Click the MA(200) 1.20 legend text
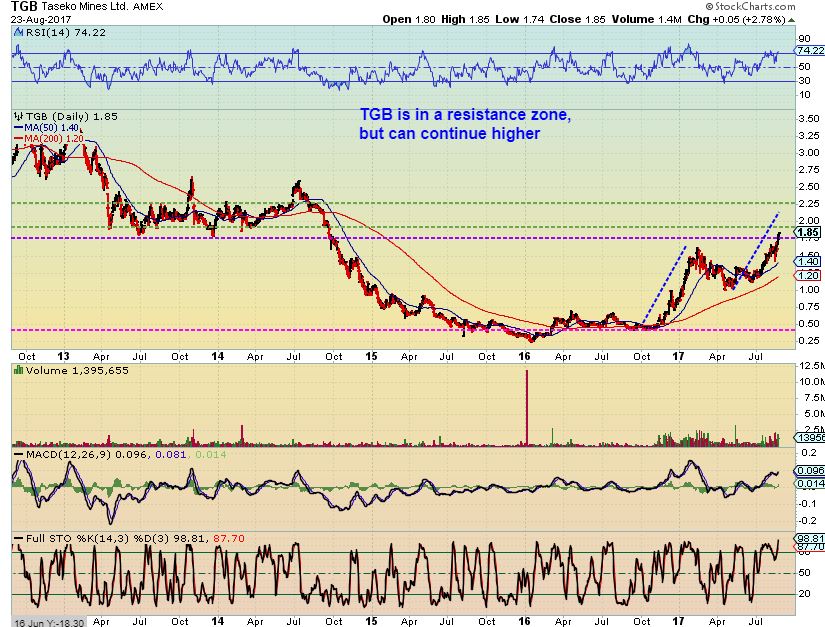The width and height of the screenshot is (825, 627). pyautogui.click(x=54, y=138)
